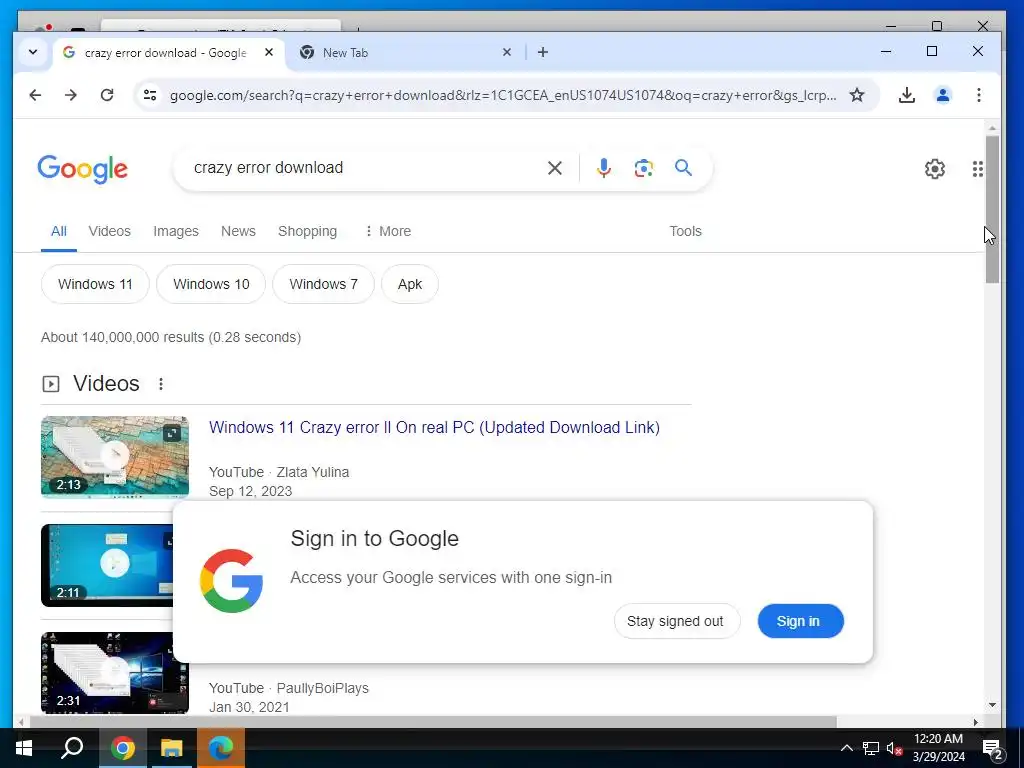Screen dimensions: 1024x768
Task: Select the News results tab
Action: click(238, 231)
